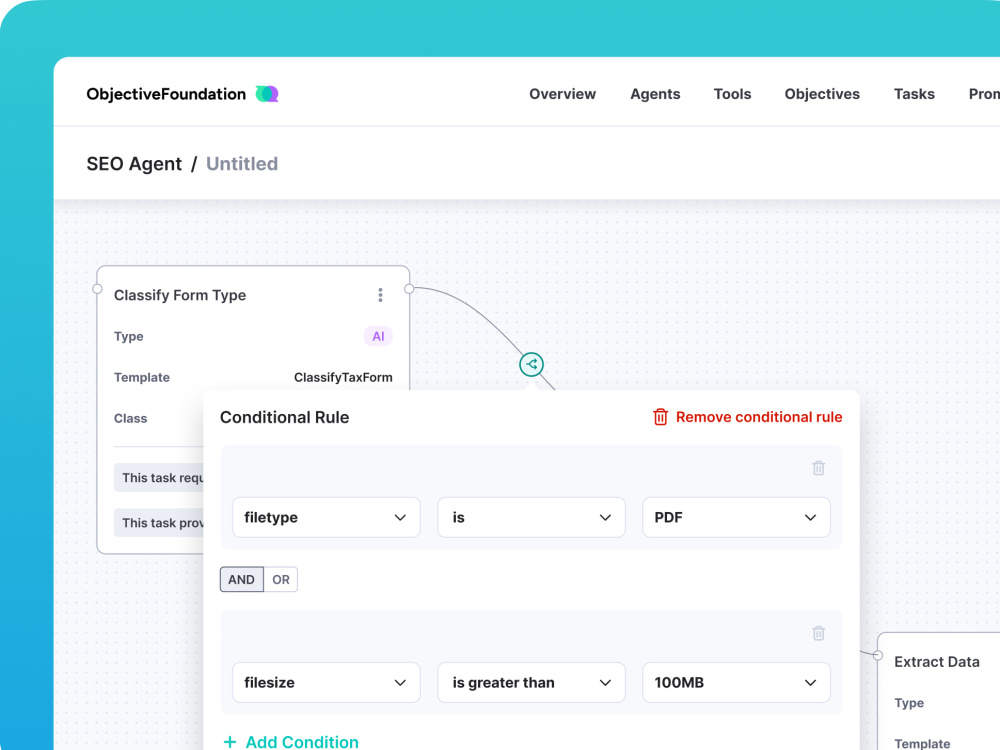Delete the filetype condition via trash icon

[x=818, y=468]
